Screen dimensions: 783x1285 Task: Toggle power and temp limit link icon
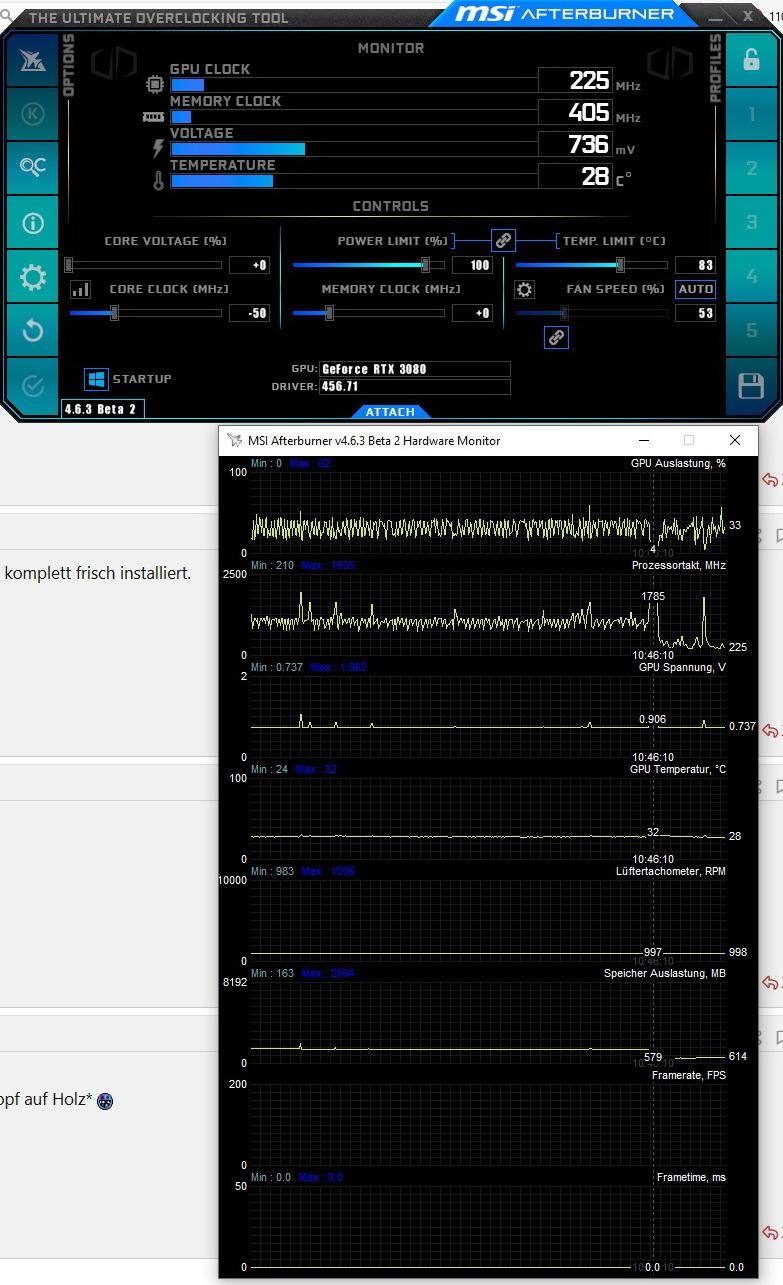(x=503, y=240)
